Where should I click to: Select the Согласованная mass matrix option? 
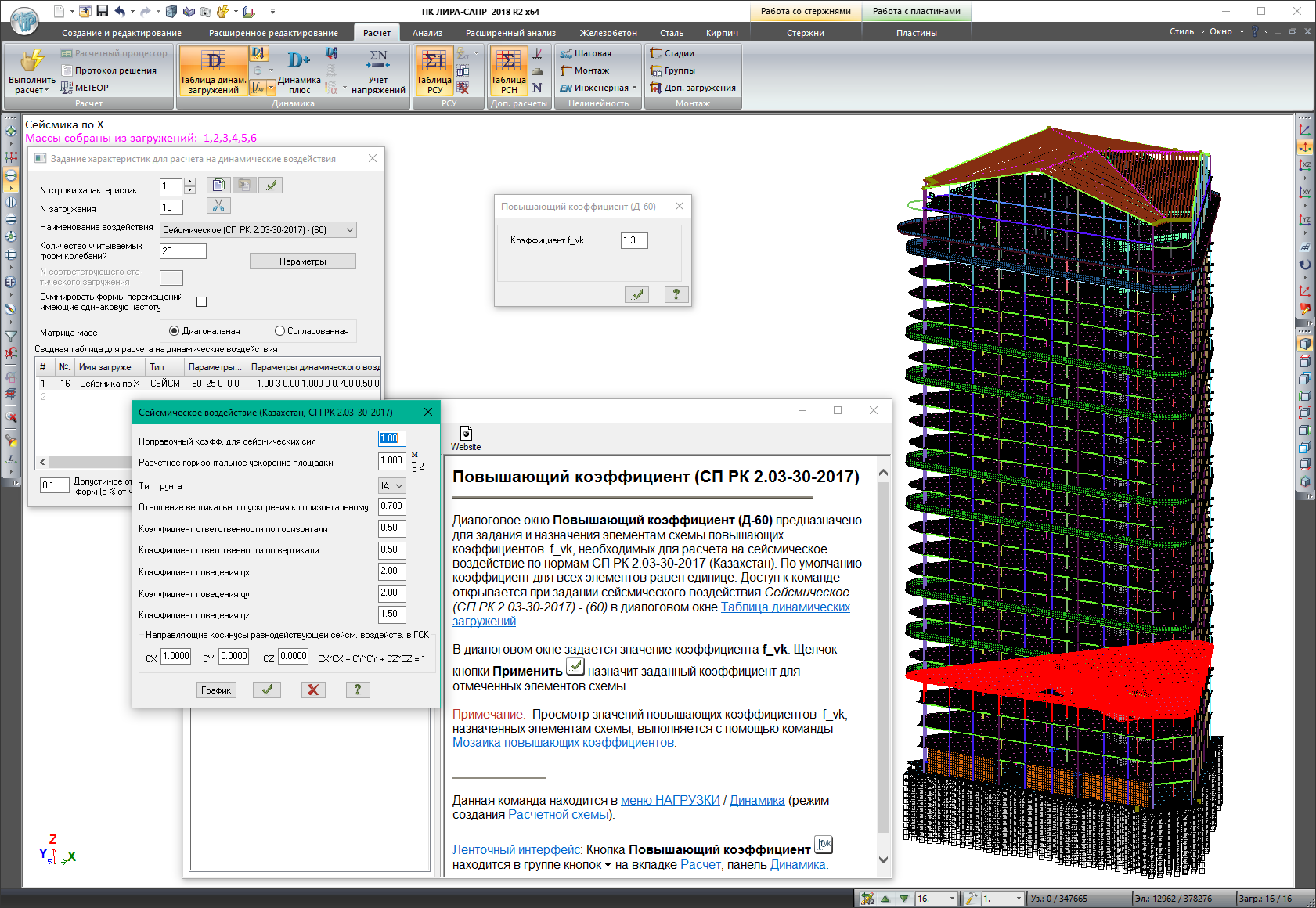pos(279,331)
